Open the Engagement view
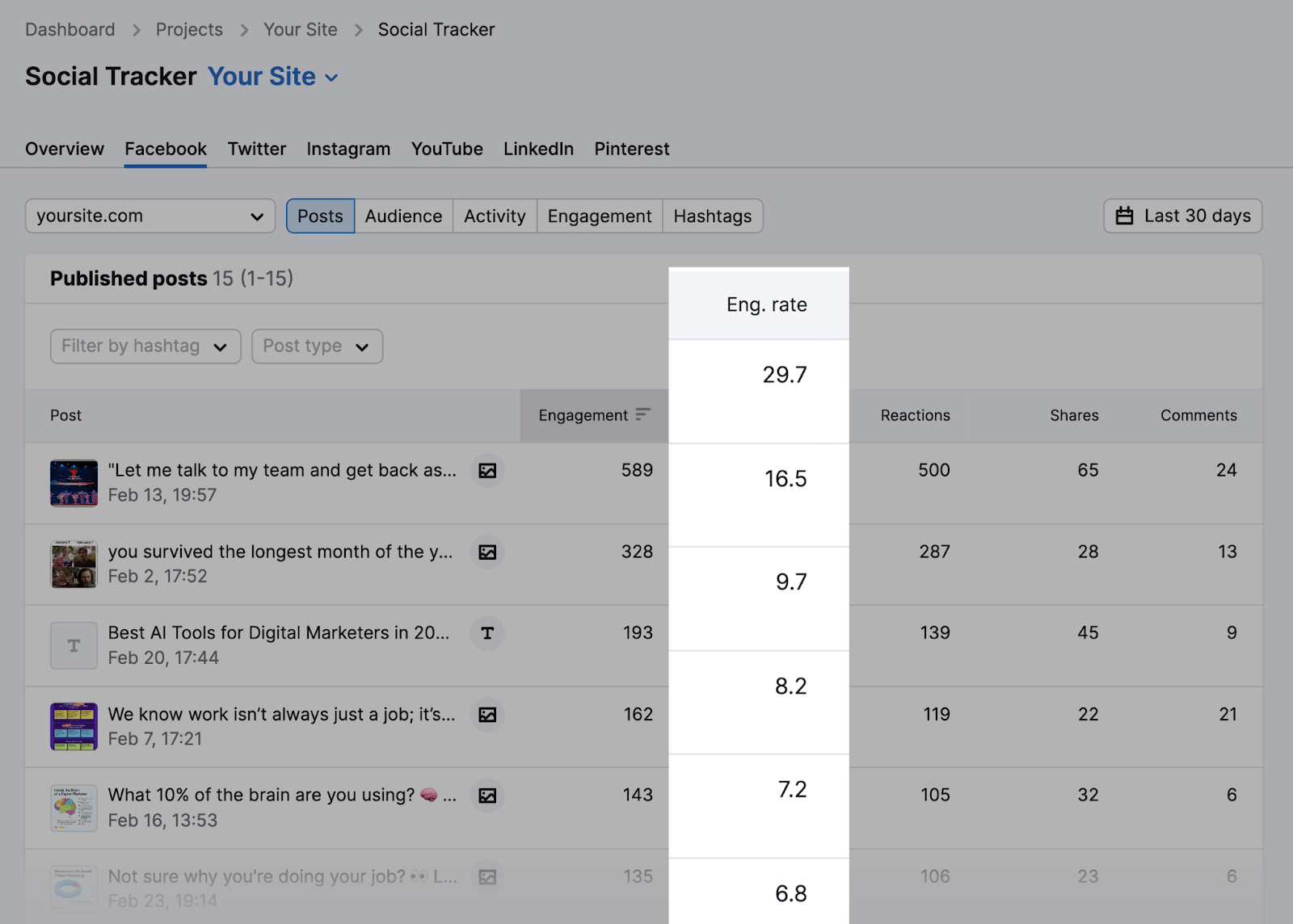Screen dimensions: 1293x924 [x=599, y=216]
